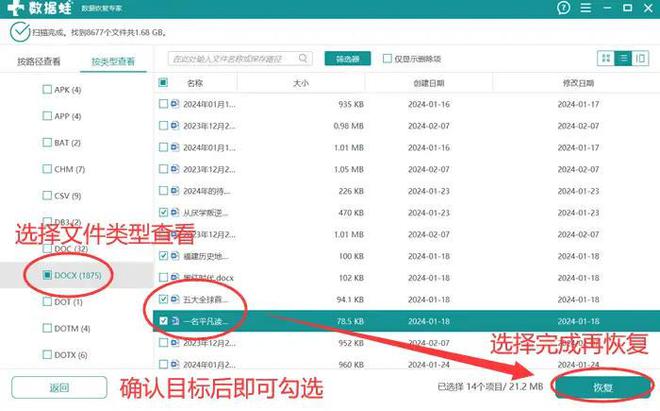Screen dimensions: 660x411
Task: Switch to 按路径查看 tab
Action: [x=39, y=61]
